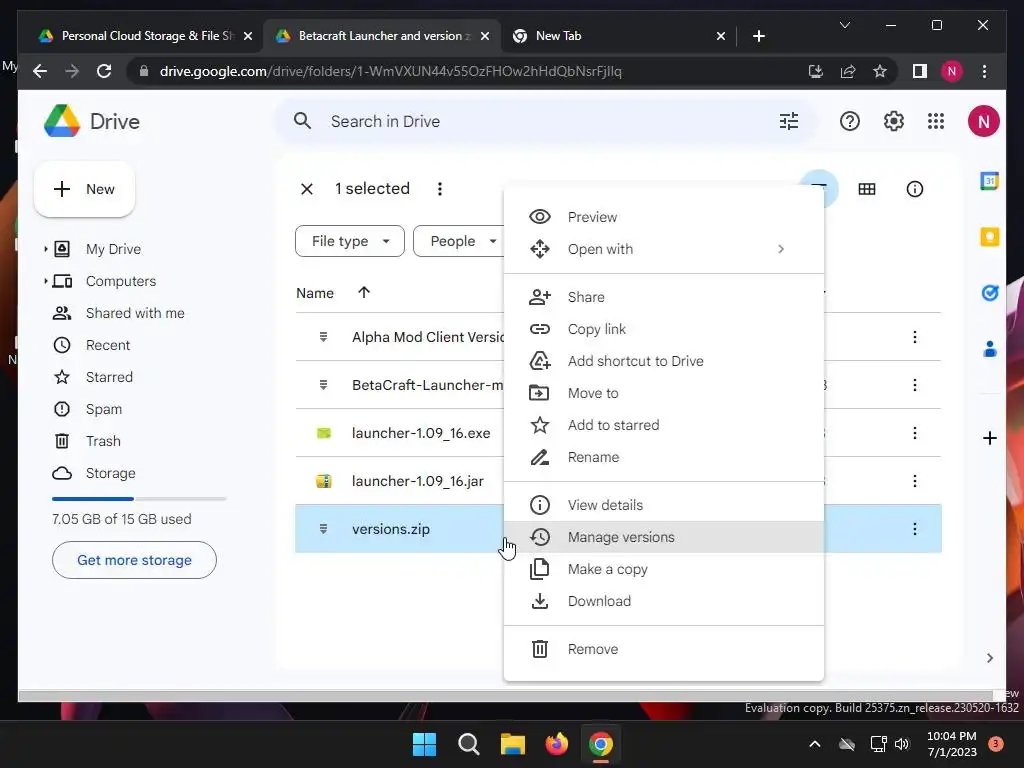Open the Windows Start menu
The image size is (1024, 768).
click(x=424, y=743)
